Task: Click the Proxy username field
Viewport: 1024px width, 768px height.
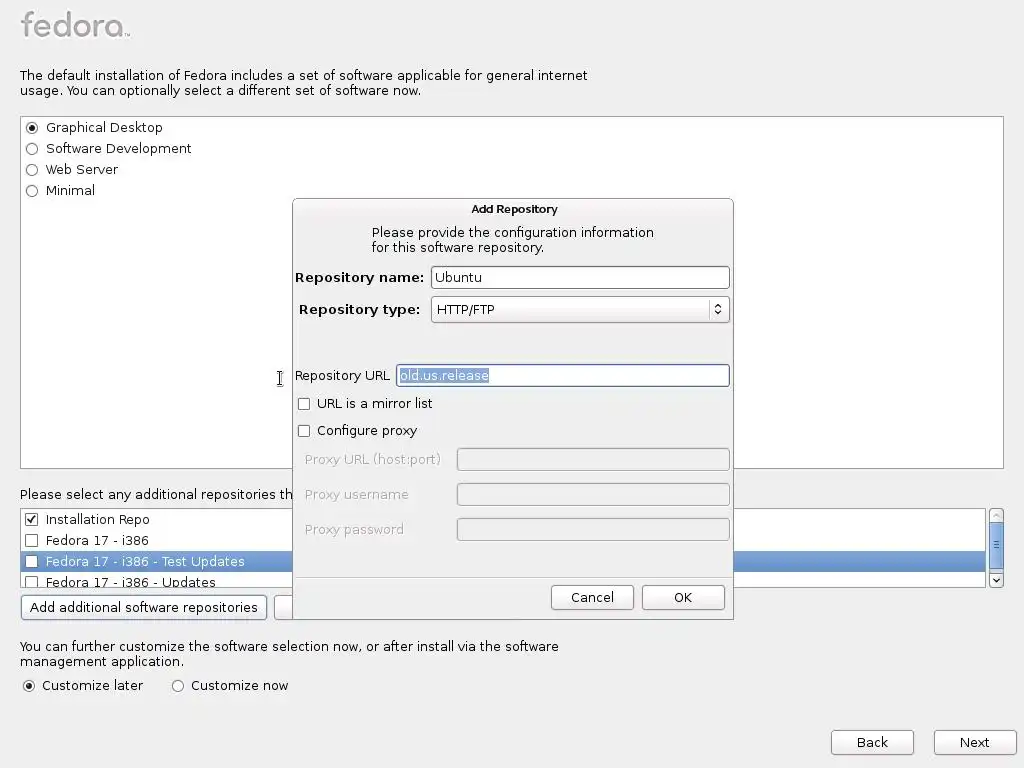Action: click(593, 494)
